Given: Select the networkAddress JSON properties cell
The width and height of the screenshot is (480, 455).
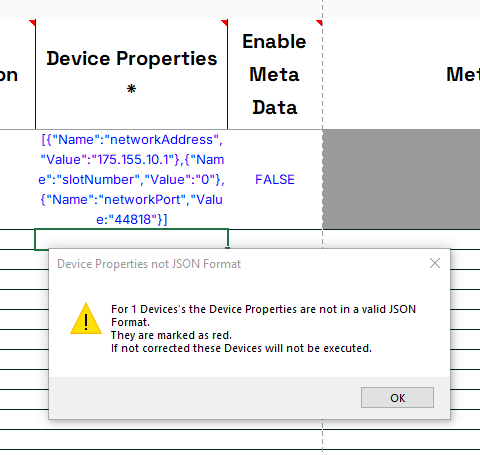Looking at the screenshot, I should [132, 179].
